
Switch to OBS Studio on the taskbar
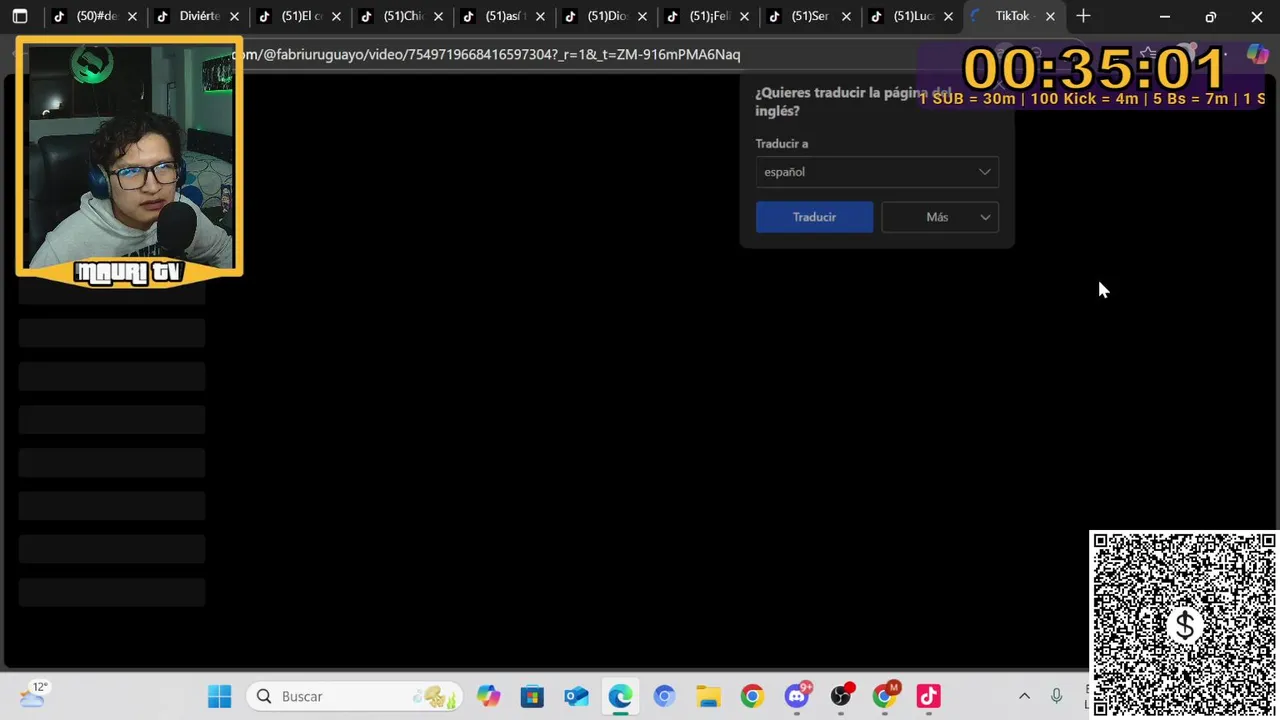pyautogui.click(x=841, y=696)
